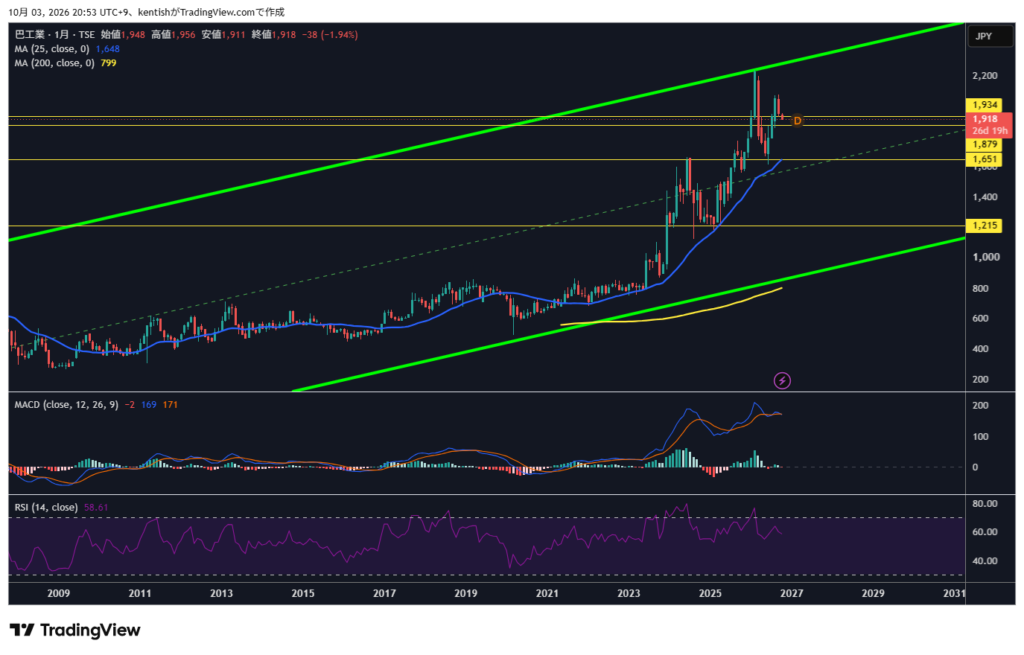
Task: Click the 1,934 yellow price label
Action: tap(984, 105)
